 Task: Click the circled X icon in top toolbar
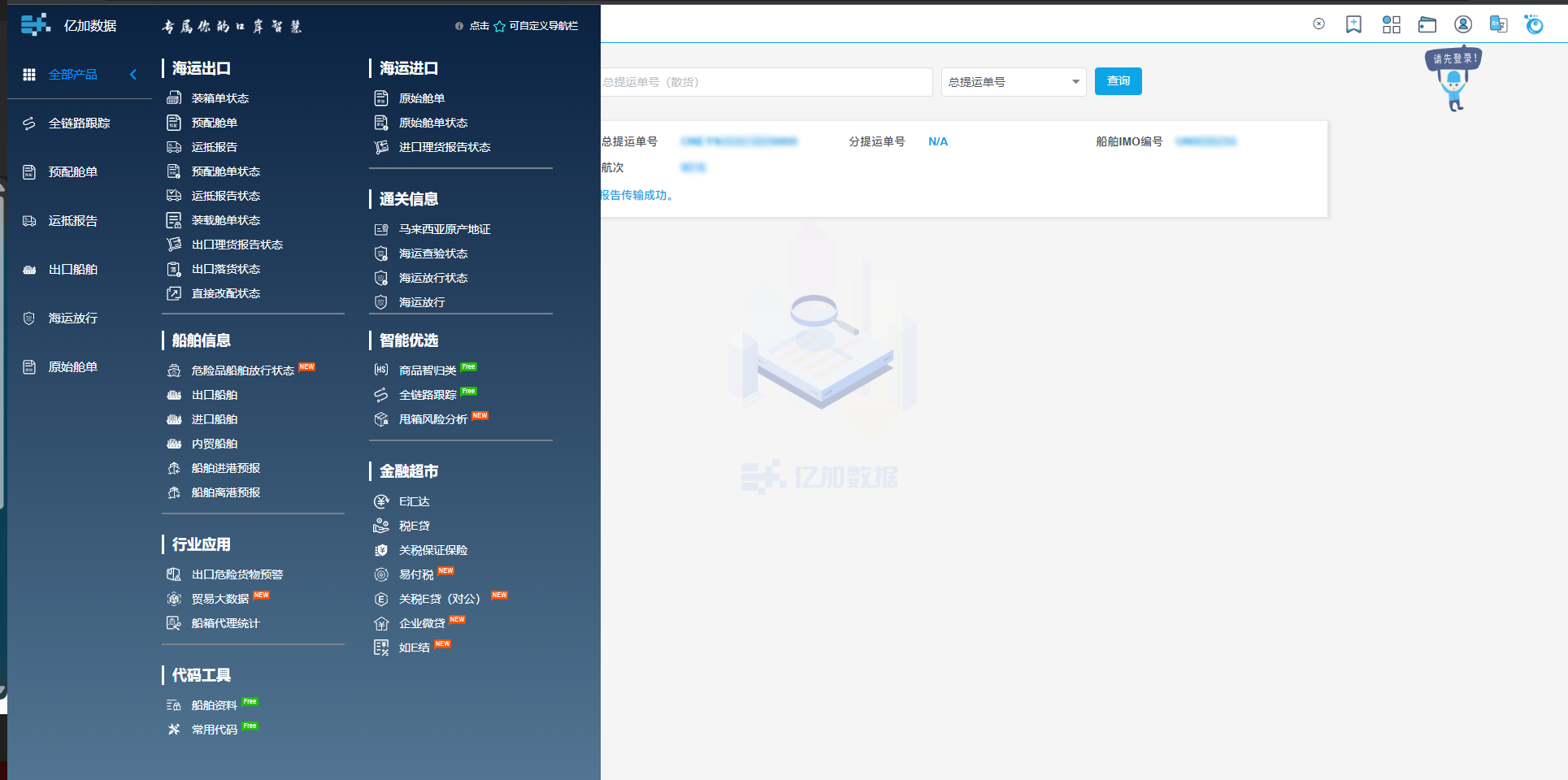pos(1319,24)
